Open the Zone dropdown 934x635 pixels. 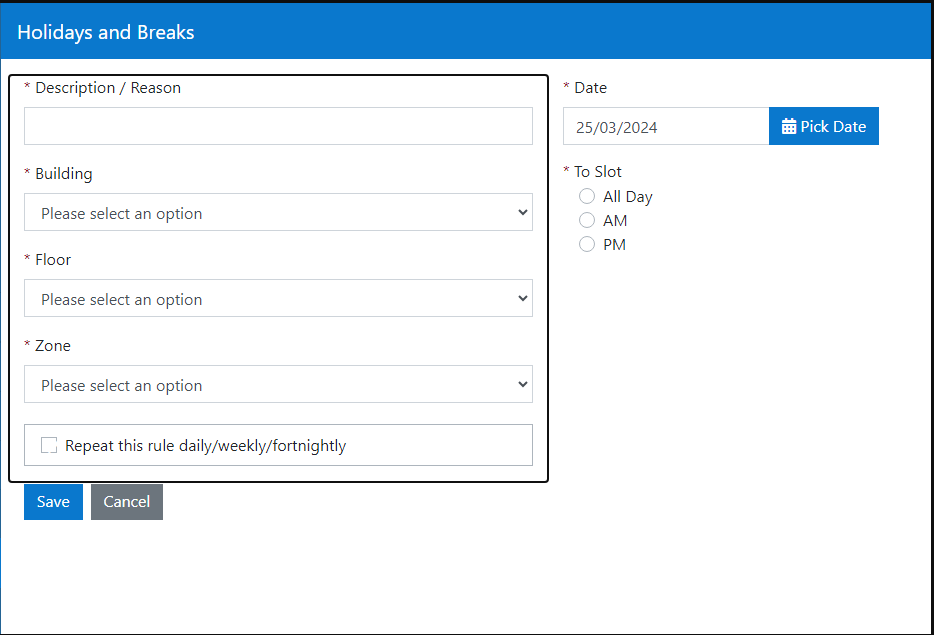[278, 384]
